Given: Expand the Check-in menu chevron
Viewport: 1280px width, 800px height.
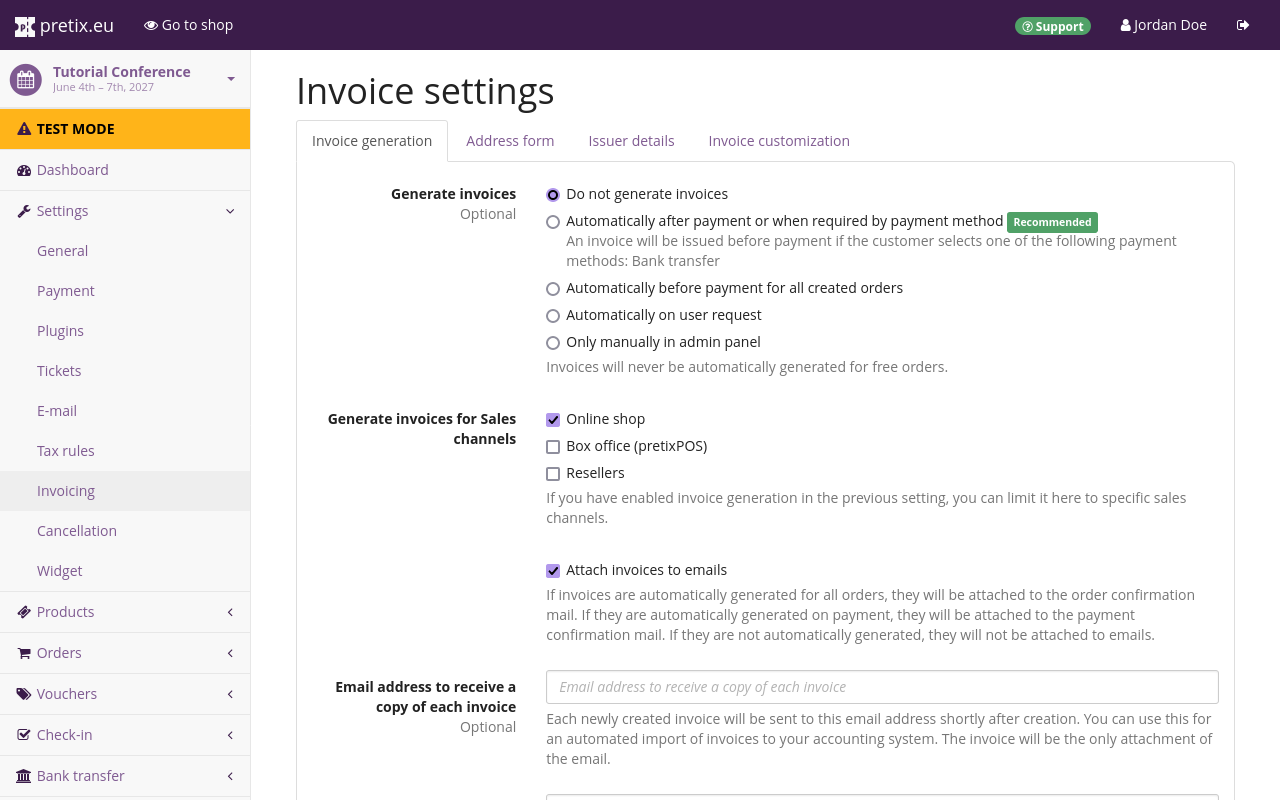Looking at the screenshot, I should pyautogui.click(x=230, y=735).
